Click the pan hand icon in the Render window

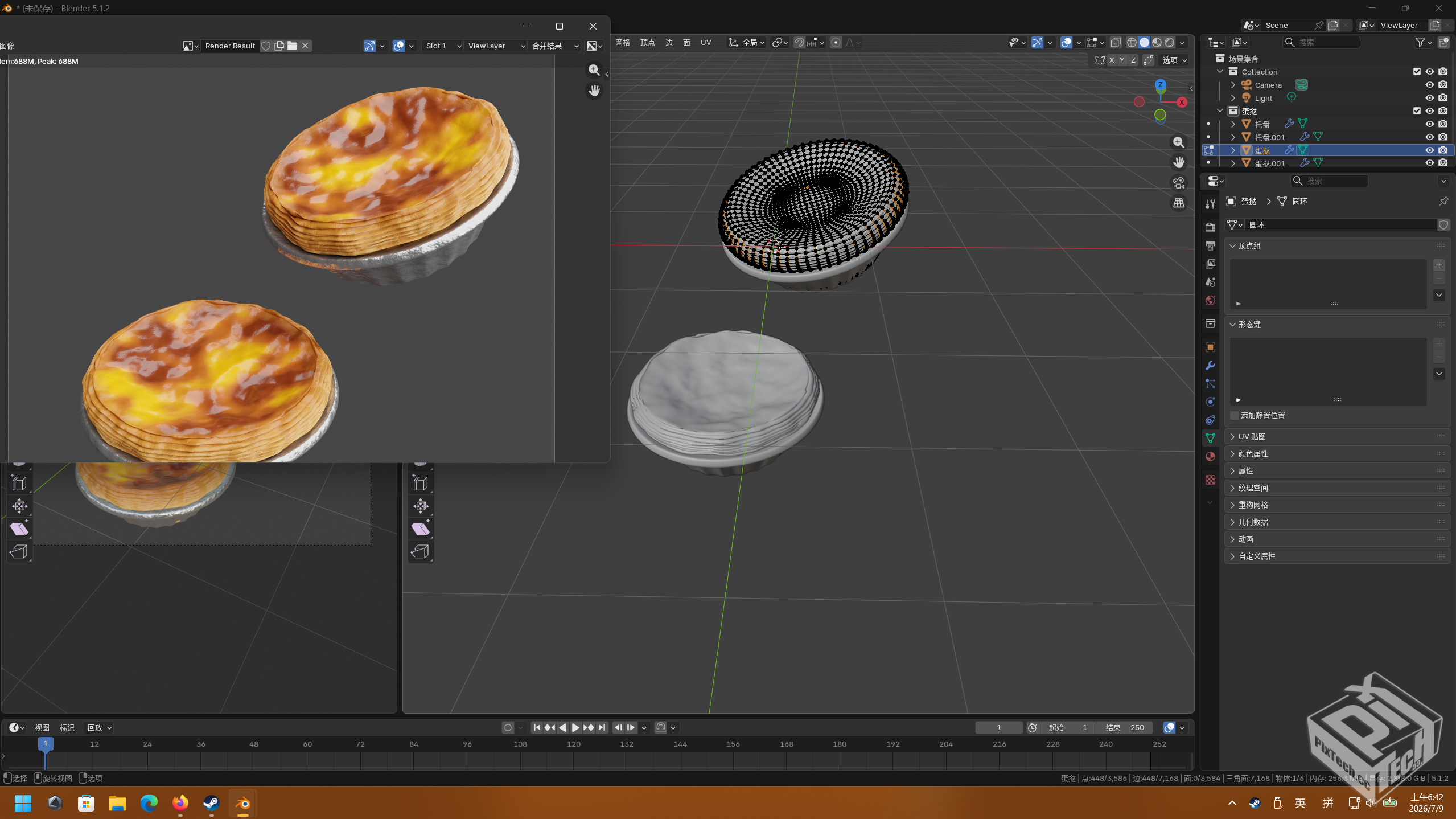[594, 91]
